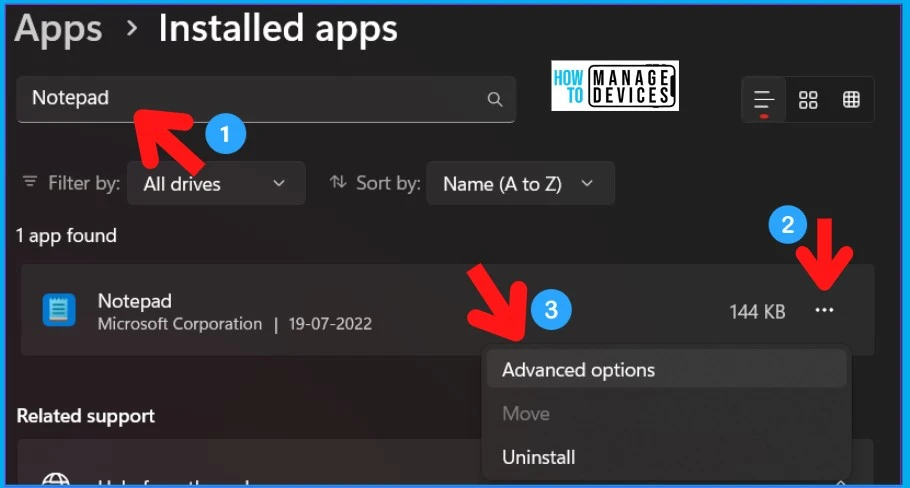Click the Filter by label

(84, 183)
